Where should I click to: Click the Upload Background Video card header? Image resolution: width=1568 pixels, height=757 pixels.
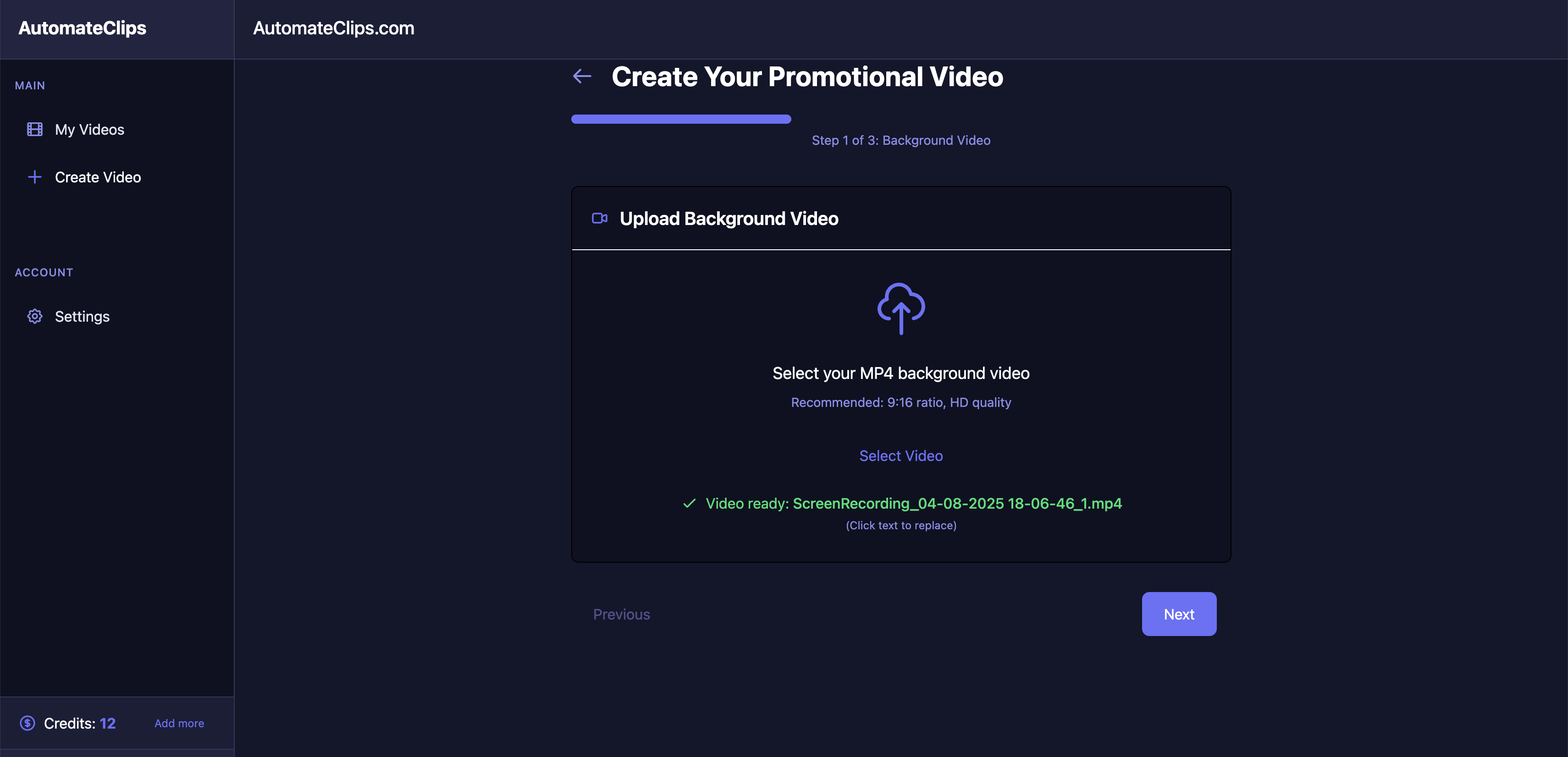[x=729, y=218]
